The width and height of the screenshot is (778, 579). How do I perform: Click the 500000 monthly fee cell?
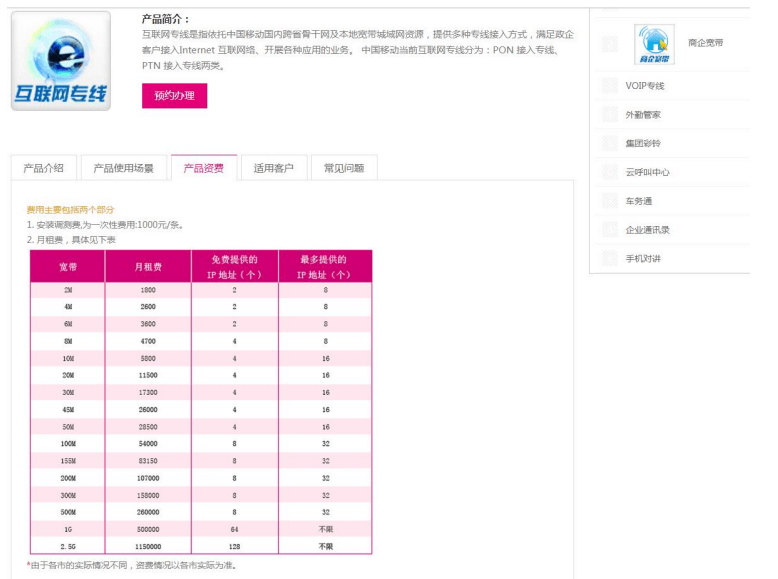tap(148, 529)
